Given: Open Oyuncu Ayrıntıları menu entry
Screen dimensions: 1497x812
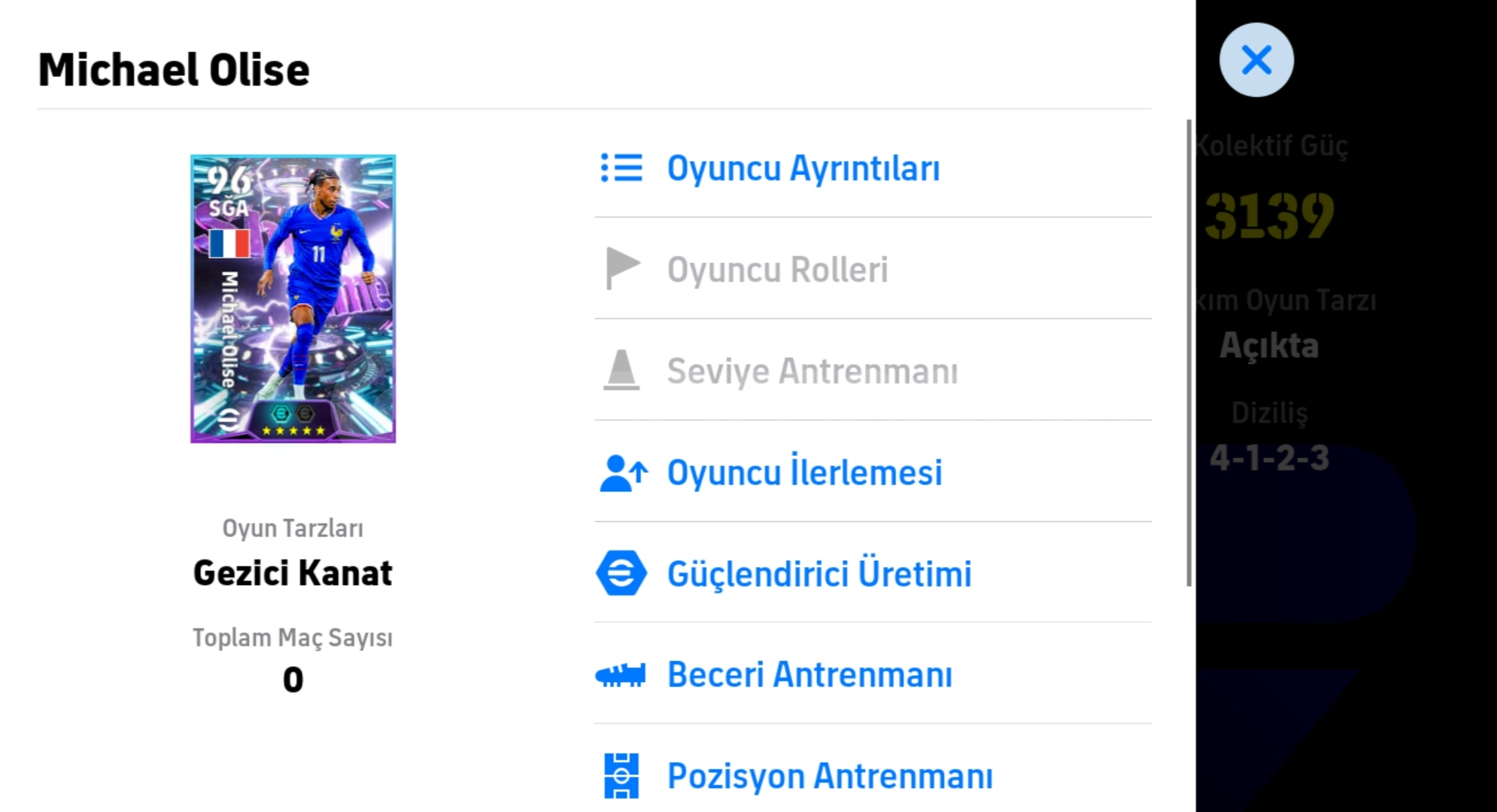Looking at the screenshot, I should [803, 168].
